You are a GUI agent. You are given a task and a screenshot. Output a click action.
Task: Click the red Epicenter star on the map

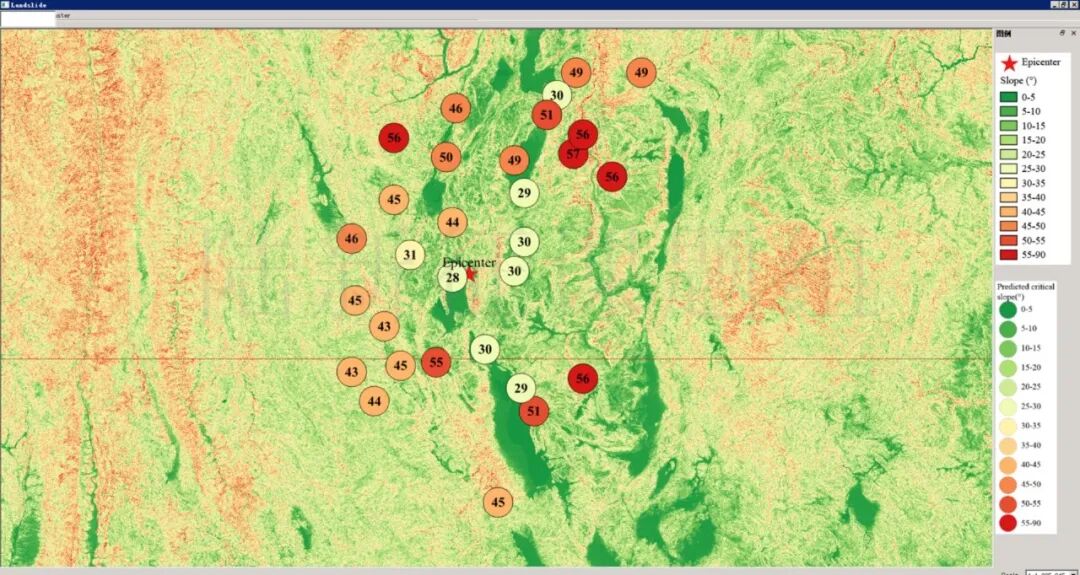[470, 274]
